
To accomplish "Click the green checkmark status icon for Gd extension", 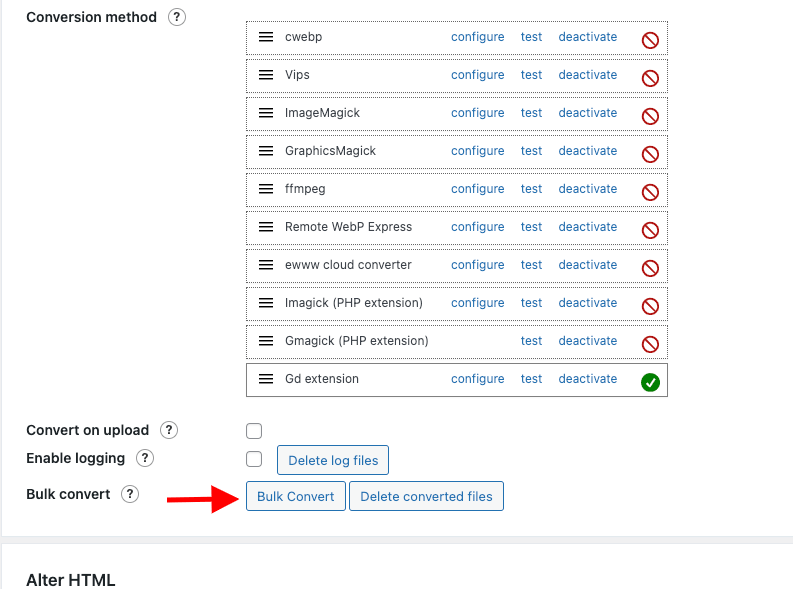I will click(x=650, y=382).
